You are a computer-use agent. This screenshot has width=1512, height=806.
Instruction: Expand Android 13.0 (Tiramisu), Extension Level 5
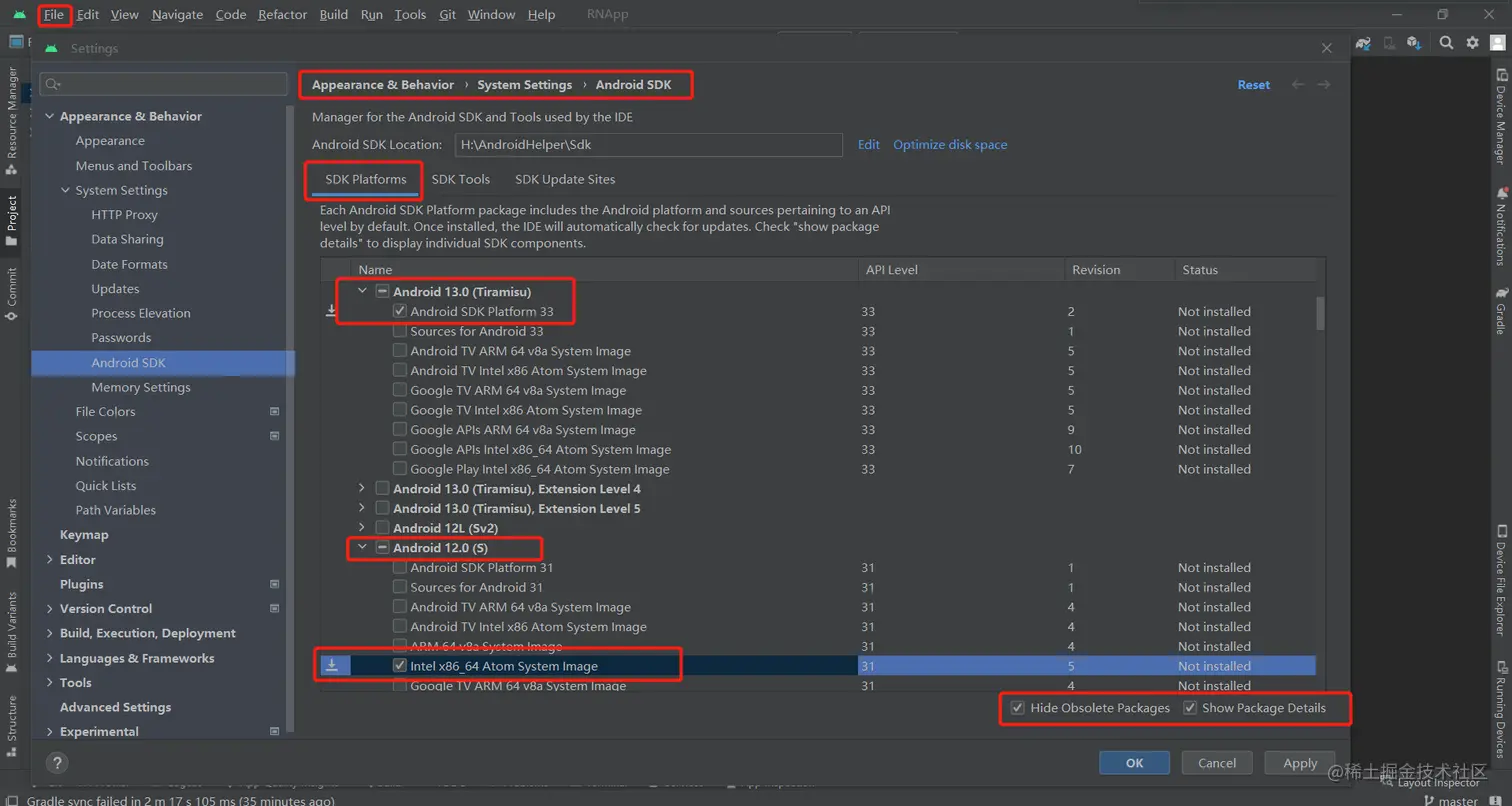(x=362, y=509)
